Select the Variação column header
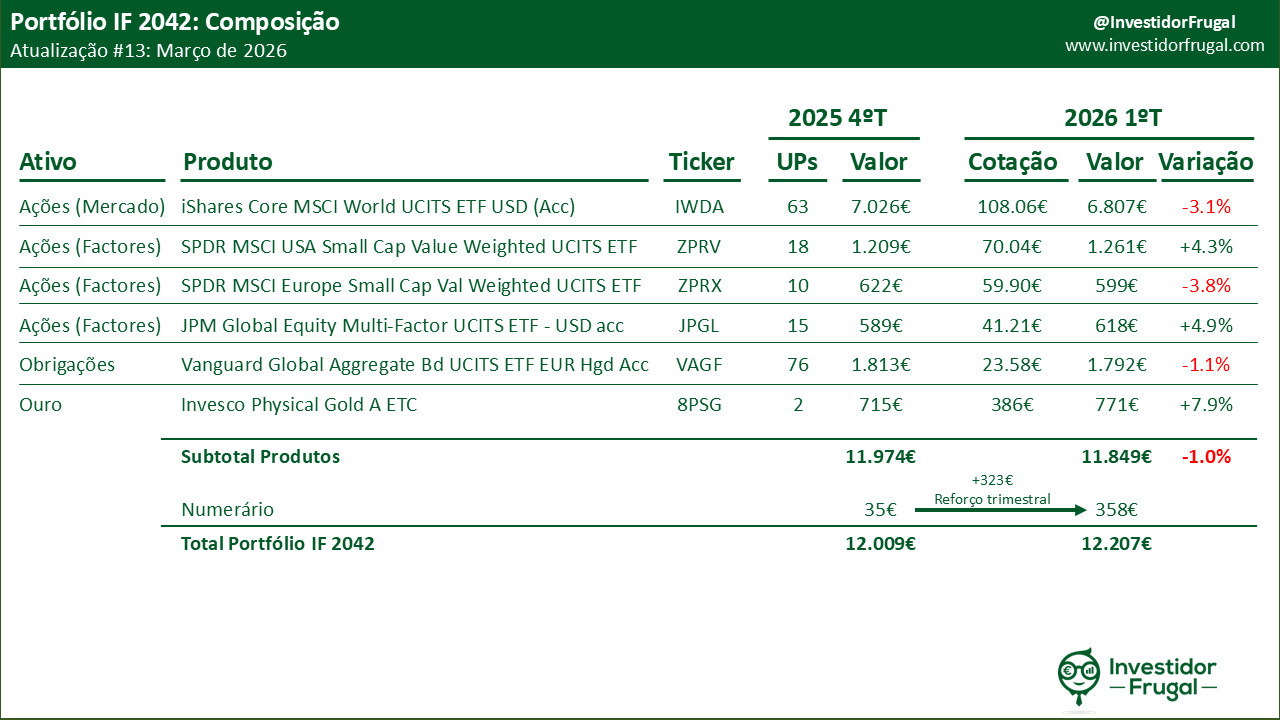This screenshot has width=1280, height=720. 1205,162
